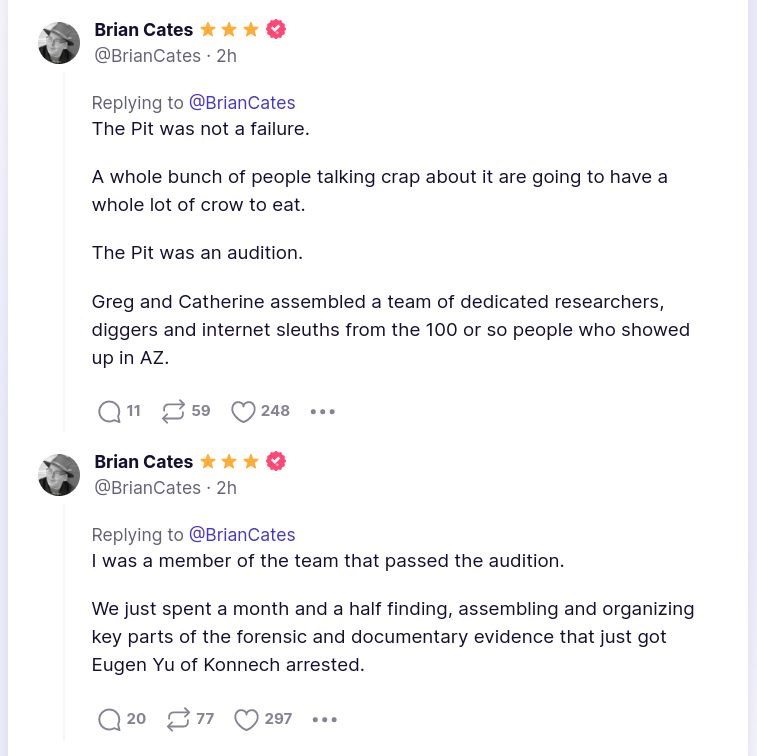Open Brian Cates display name on second post
Image resolution: width=757 pixels, height=756 pixels.
tap(143, 462)
